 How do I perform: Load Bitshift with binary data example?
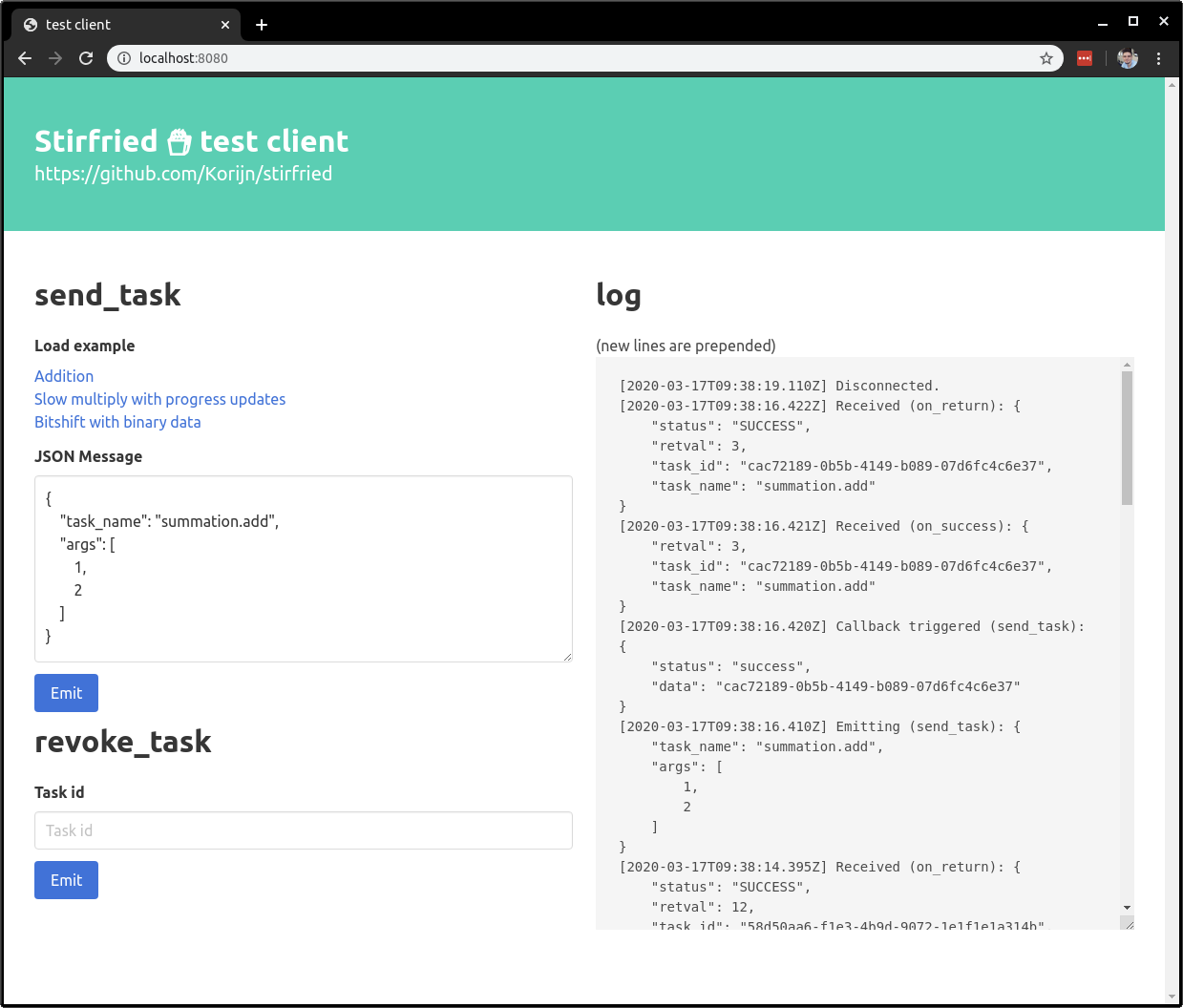tap(117, 422)
